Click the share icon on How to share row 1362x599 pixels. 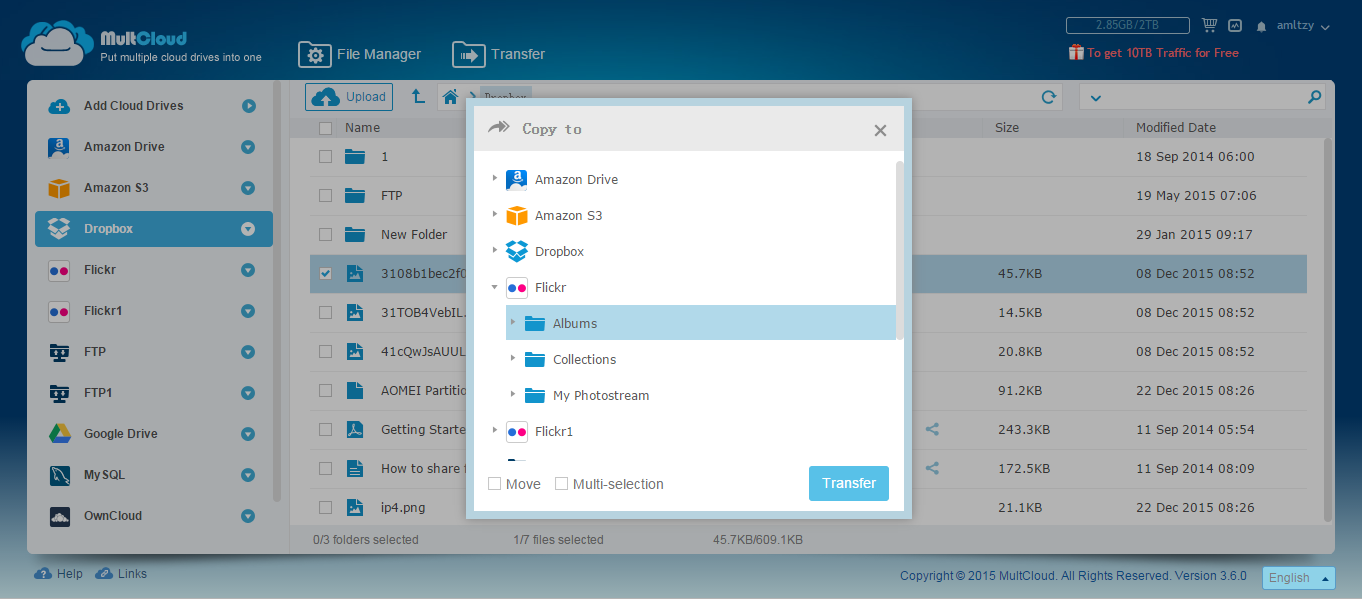[x=932, y=468]
